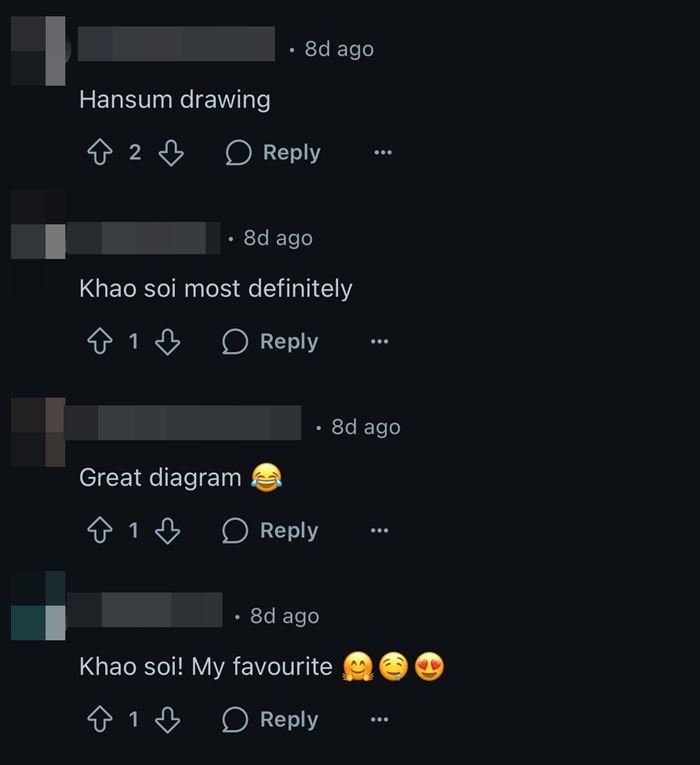Upvote the "Khao soi! My favourite" comment

[x=100, y=720]
